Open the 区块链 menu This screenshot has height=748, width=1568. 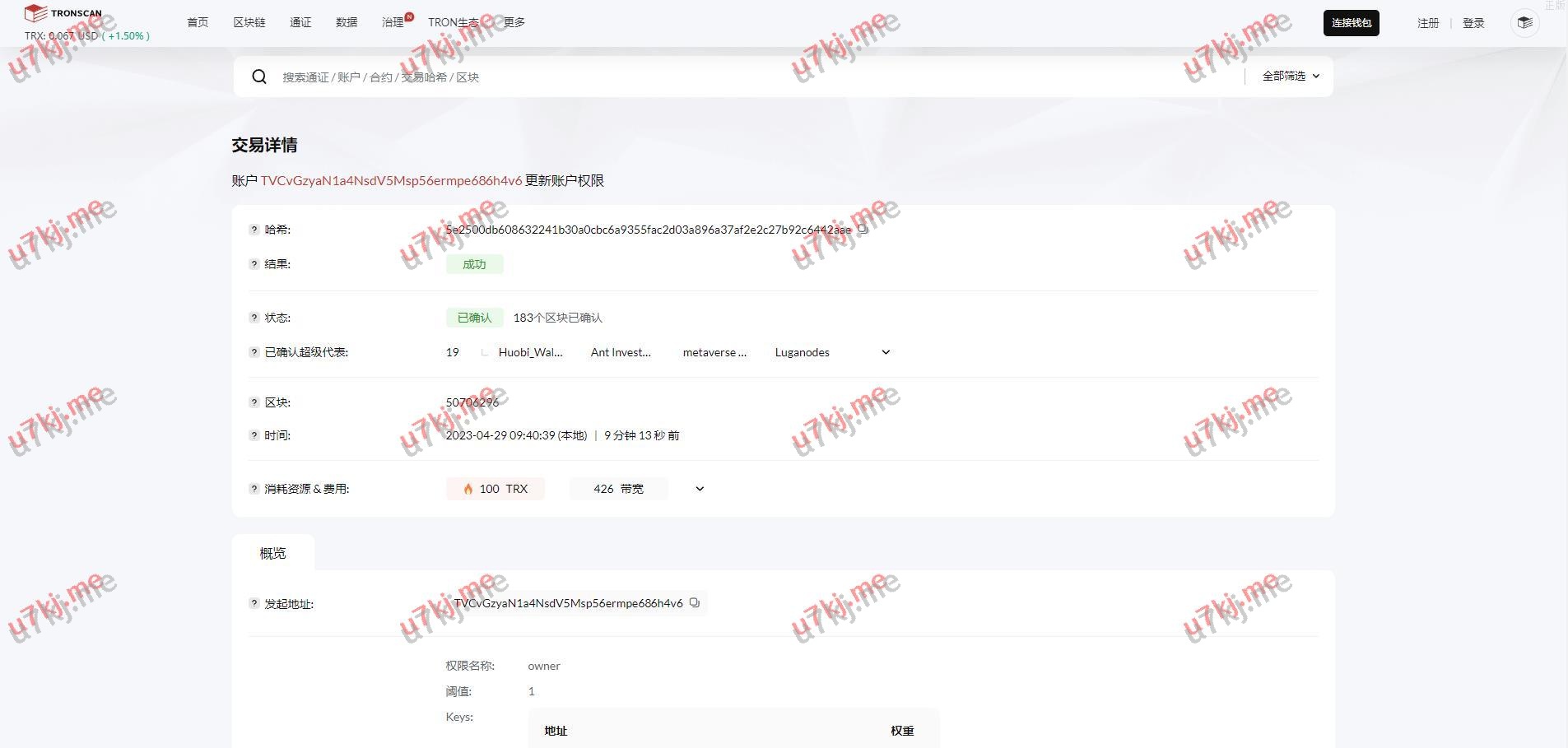pos(249,22)
